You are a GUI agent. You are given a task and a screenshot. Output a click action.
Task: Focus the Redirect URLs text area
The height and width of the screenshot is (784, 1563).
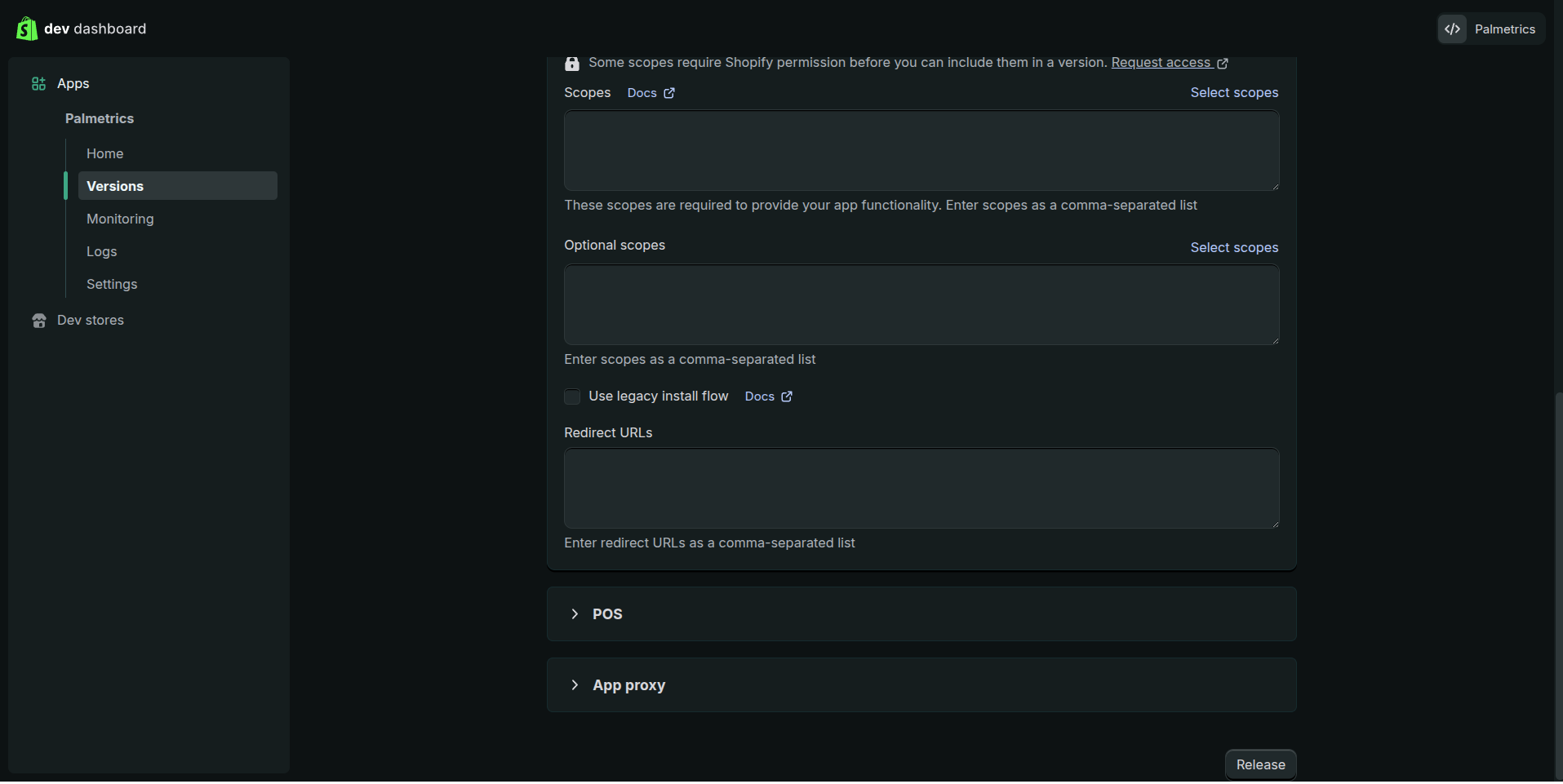point(921,488)
